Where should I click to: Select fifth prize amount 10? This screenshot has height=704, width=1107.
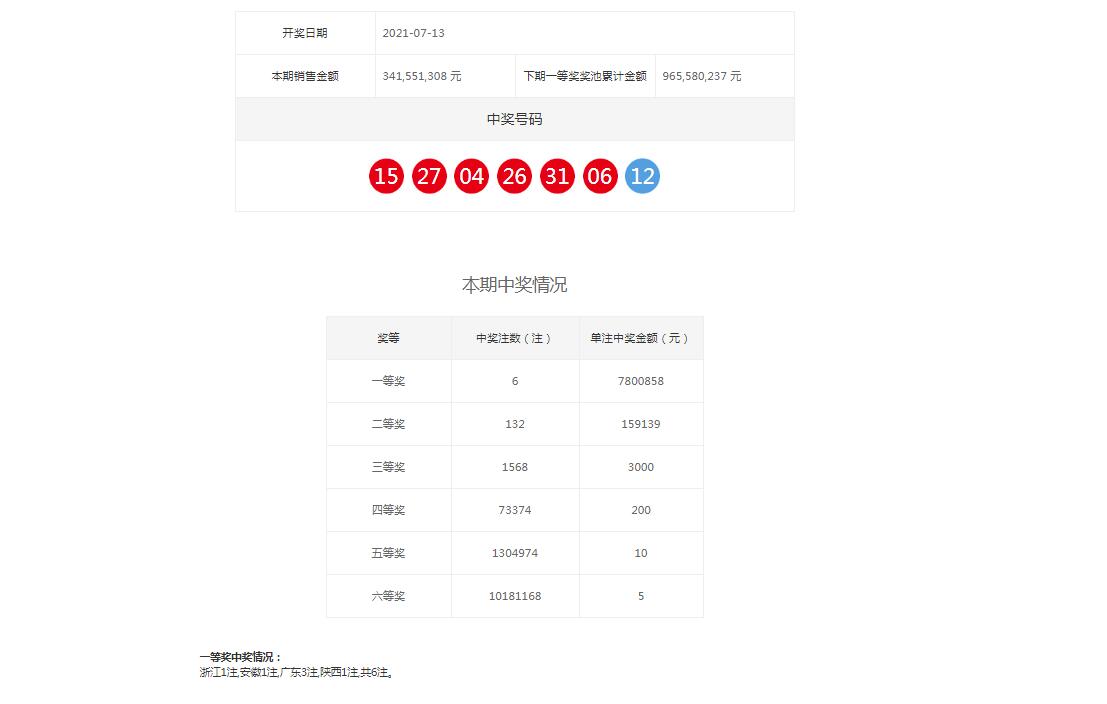(641, 554)
